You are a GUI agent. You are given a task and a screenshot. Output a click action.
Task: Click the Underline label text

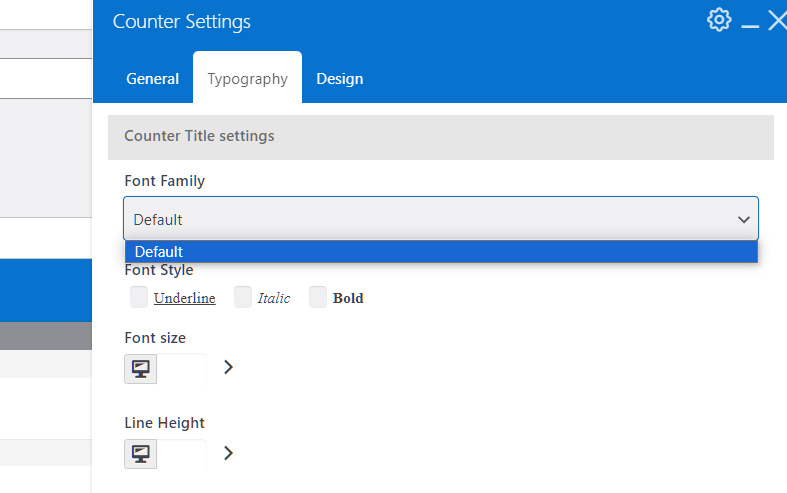tap(185, 298)
